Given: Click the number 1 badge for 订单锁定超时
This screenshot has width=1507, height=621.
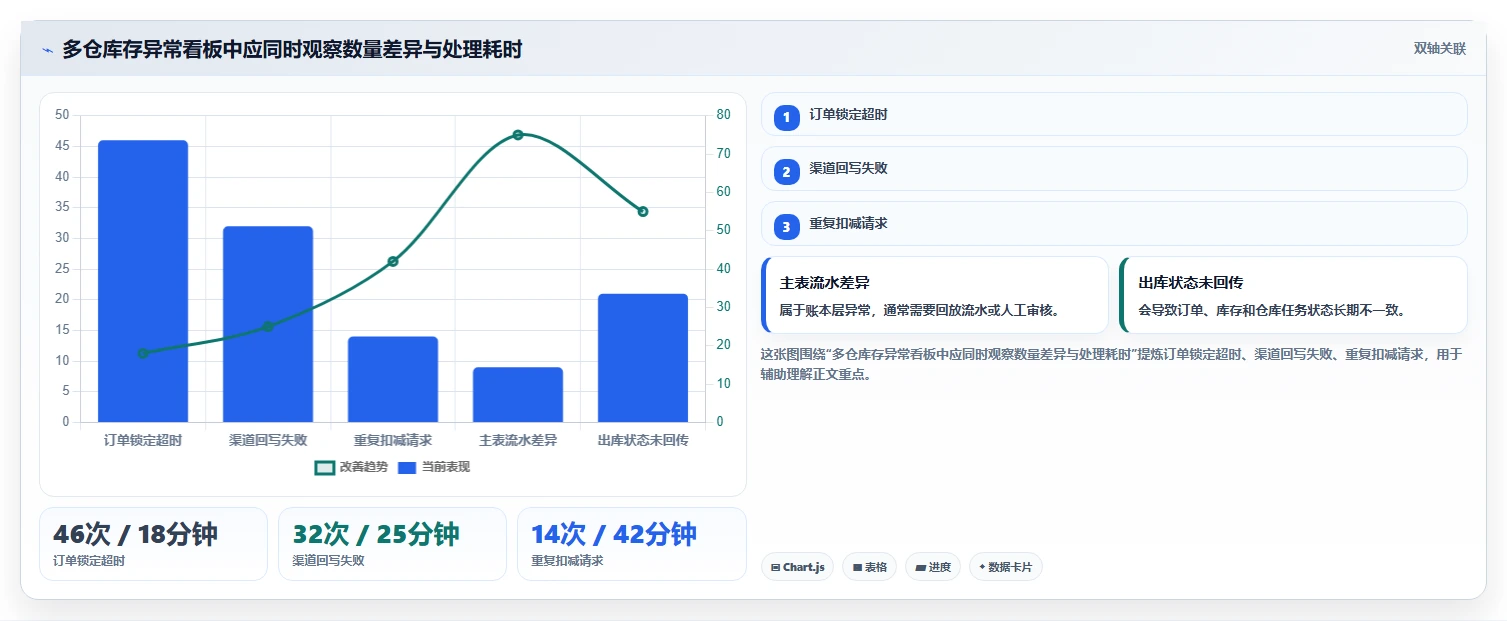Looking at the screenshot, I should pyautogui.click(x=786, y=117).
